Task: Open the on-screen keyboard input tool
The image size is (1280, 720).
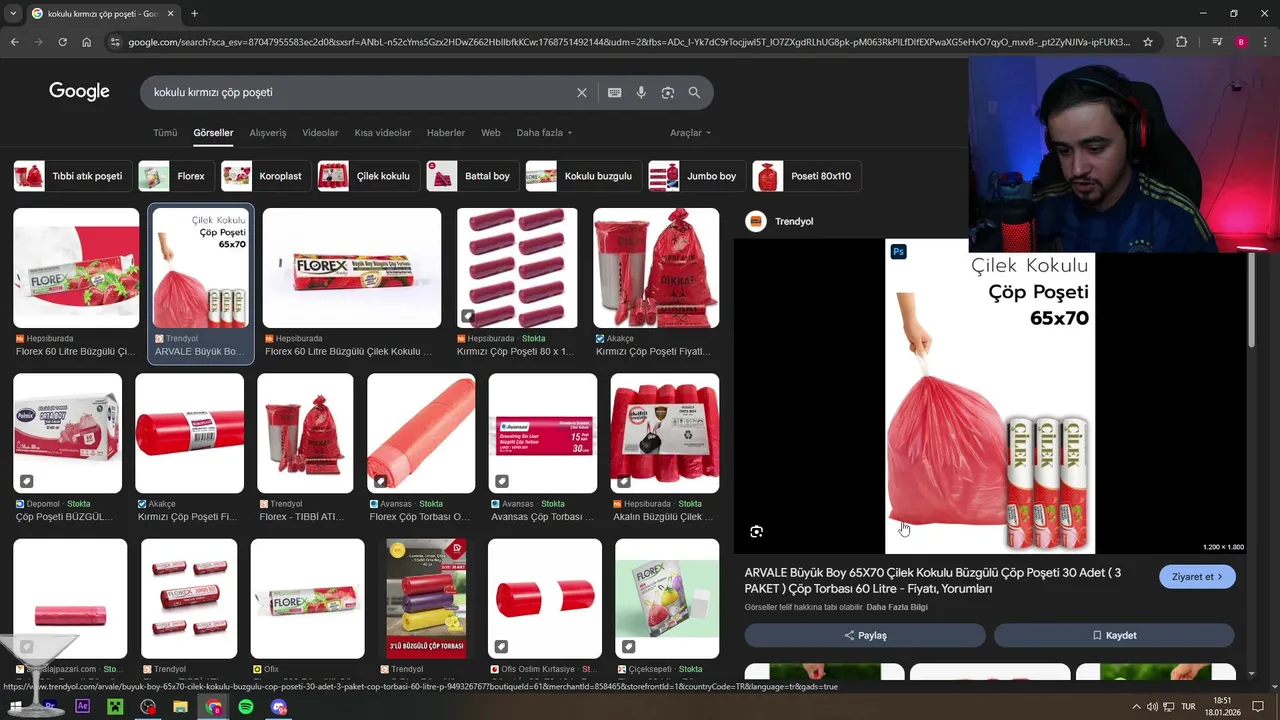Action: [x=615, y=93]
